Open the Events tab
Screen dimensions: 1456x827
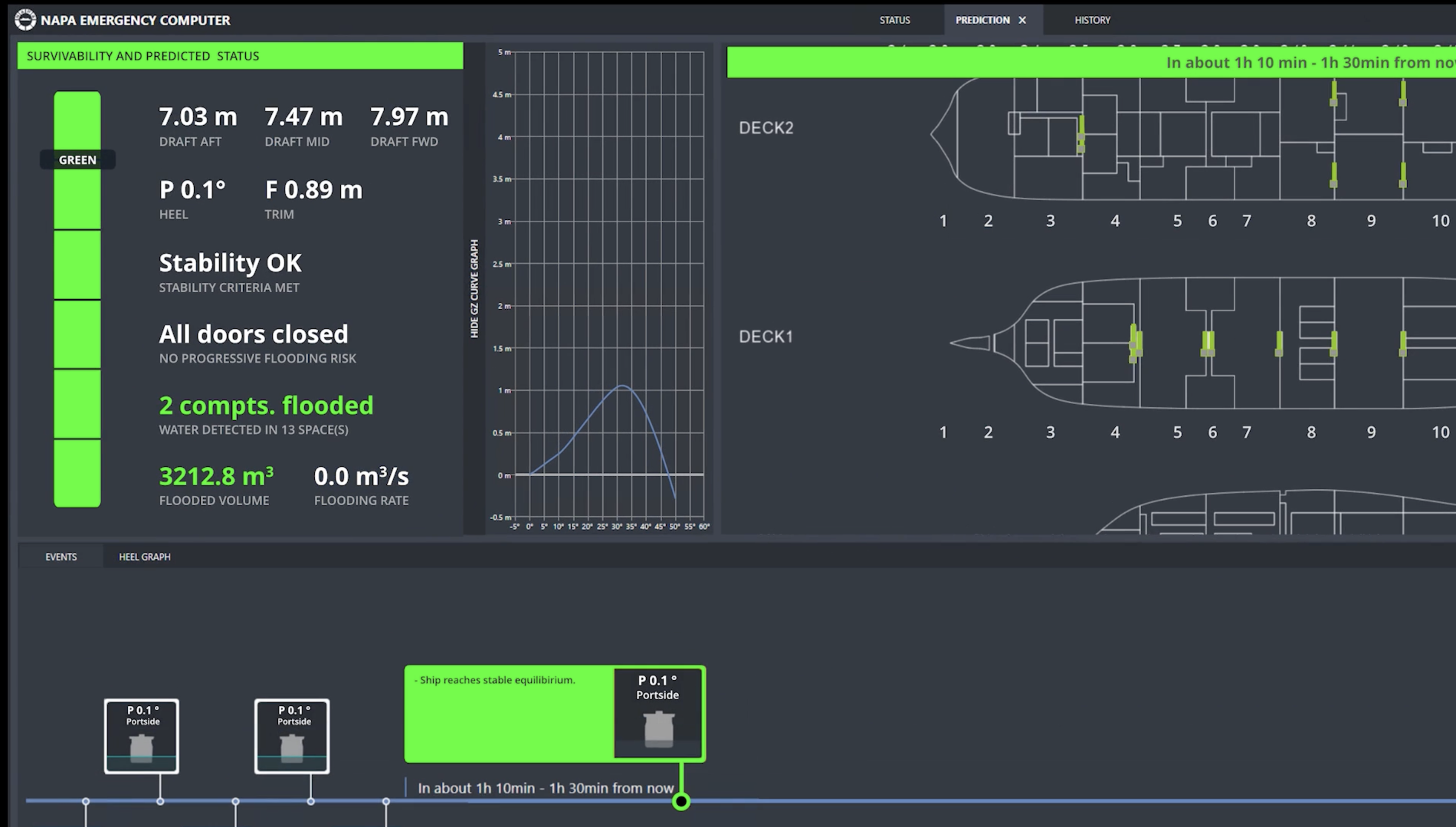(x=61, y=557)
